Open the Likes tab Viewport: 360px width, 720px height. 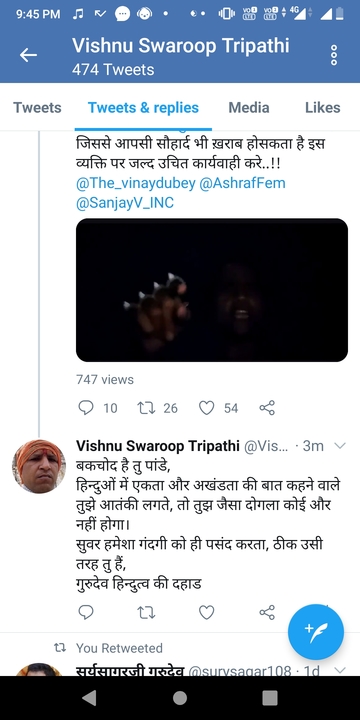tap(323, 107)
